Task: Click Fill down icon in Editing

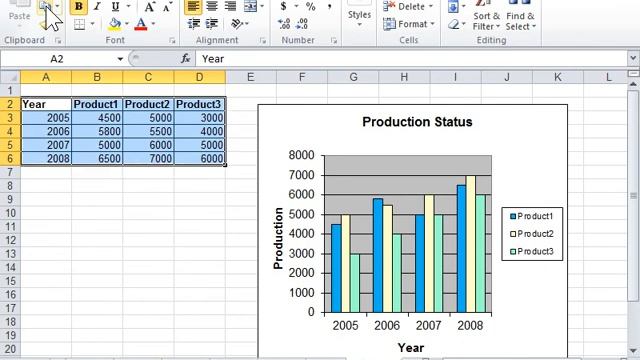Action: (453, 7)
